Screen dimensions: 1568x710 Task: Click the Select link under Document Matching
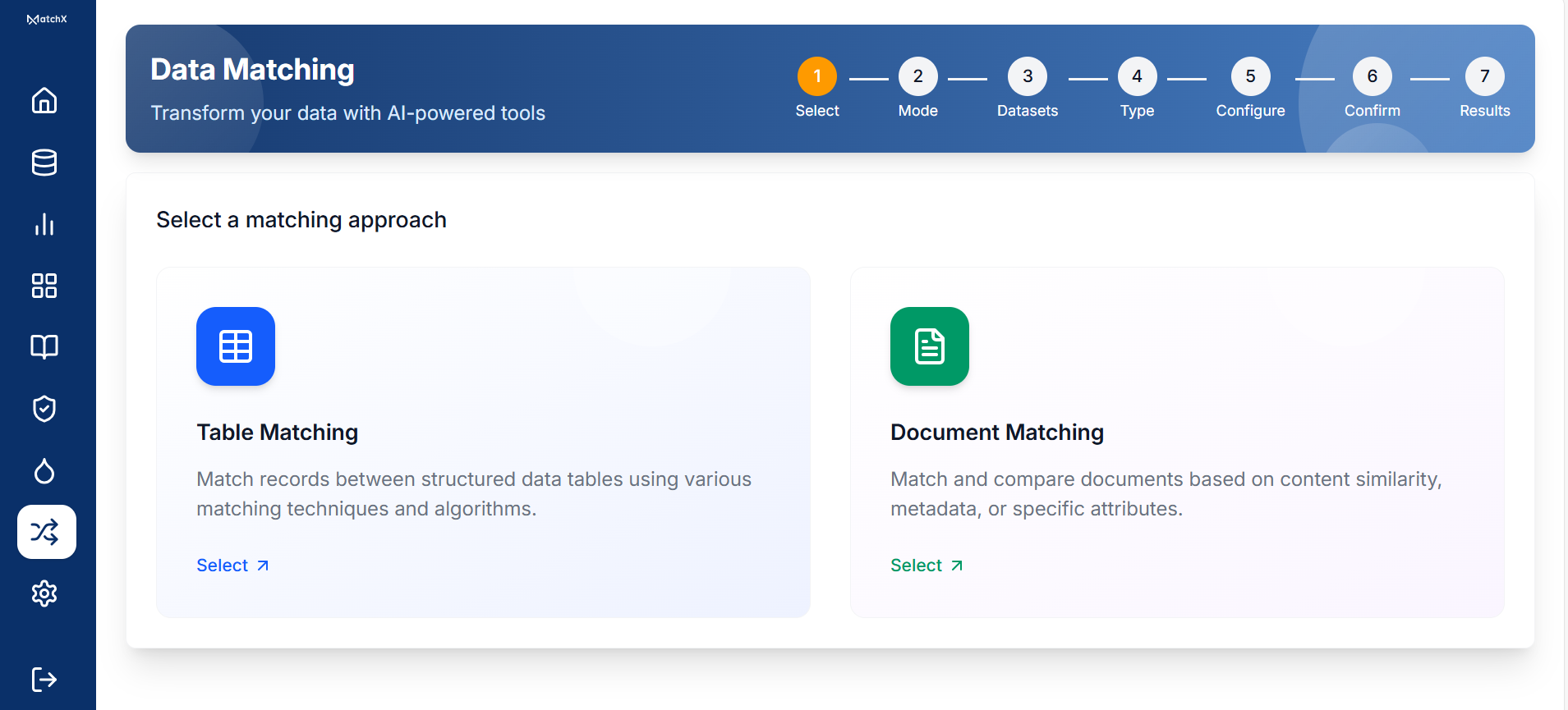tap(927, 566)
